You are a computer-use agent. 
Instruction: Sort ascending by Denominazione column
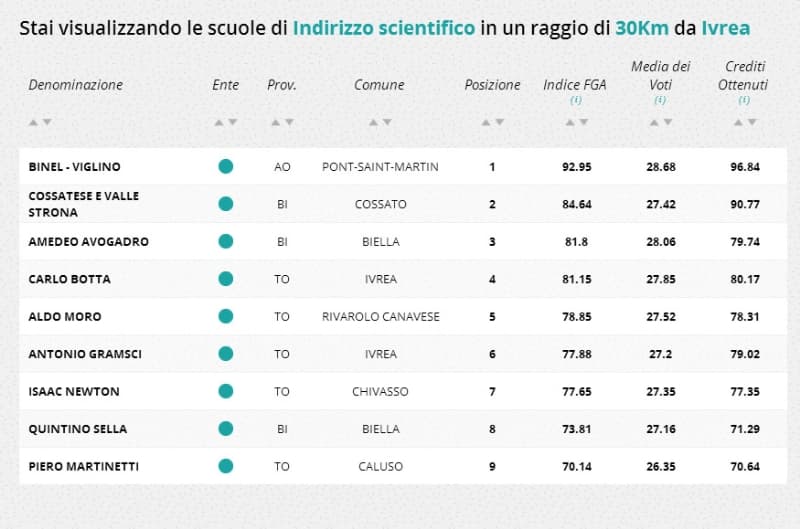tap(33, 122)
